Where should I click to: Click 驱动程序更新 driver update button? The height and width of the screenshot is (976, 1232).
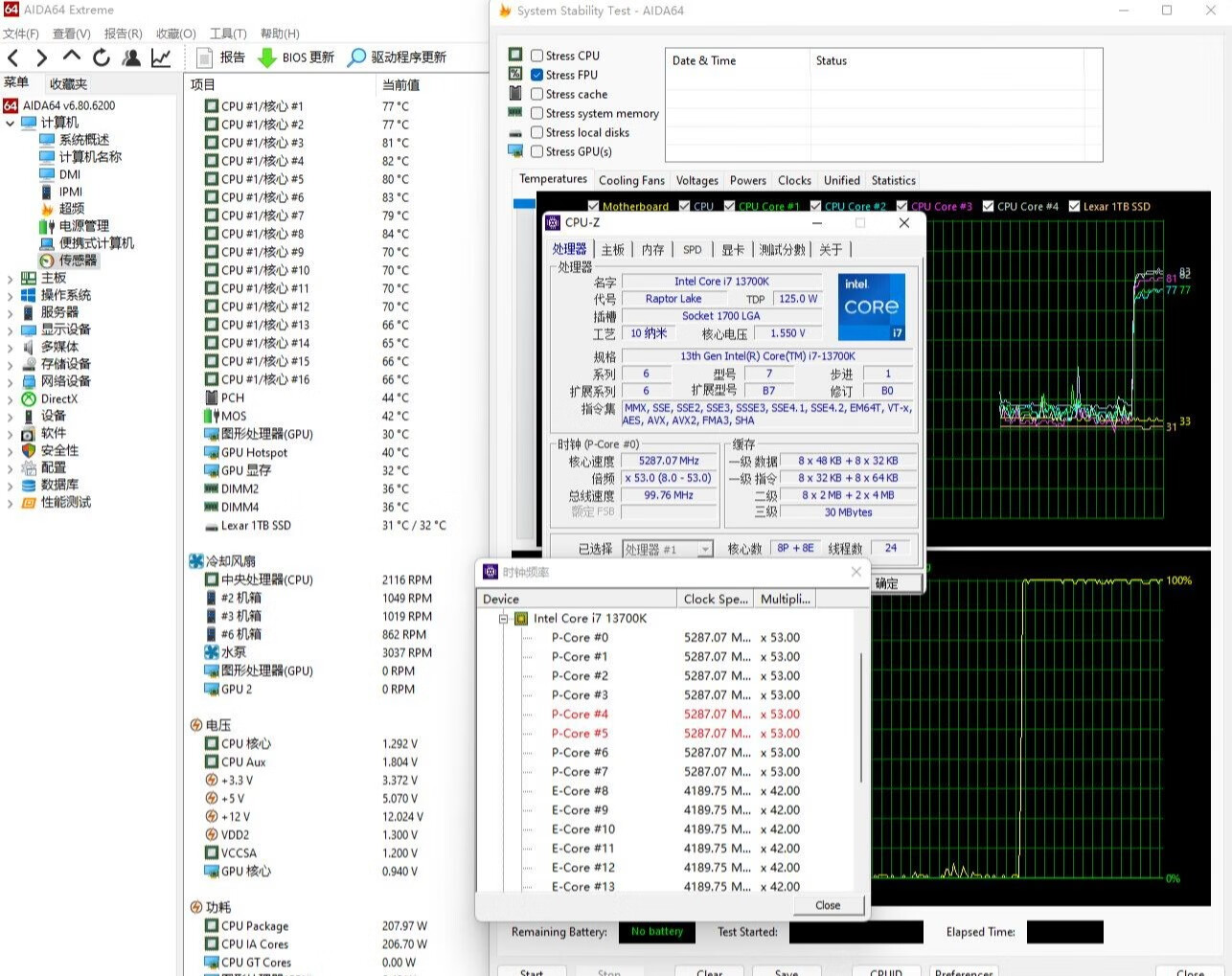tap(397, 57)
